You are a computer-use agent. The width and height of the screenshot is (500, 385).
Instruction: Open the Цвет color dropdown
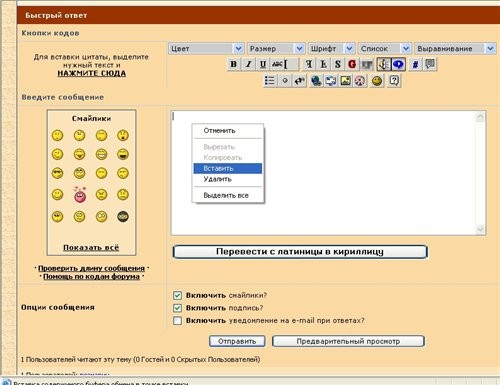tap(206, 49)
